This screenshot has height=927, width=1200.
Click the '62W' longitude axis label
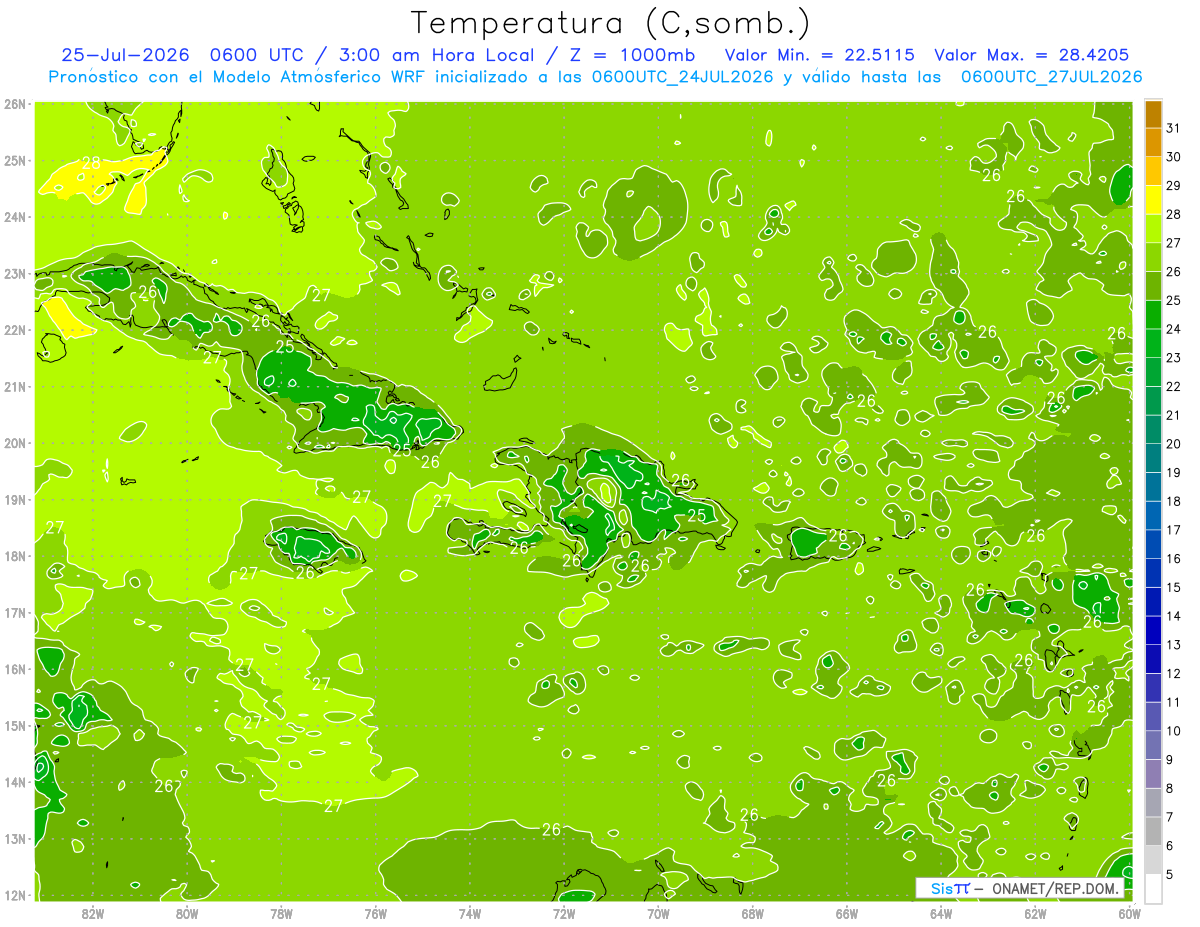(1035, 914)
